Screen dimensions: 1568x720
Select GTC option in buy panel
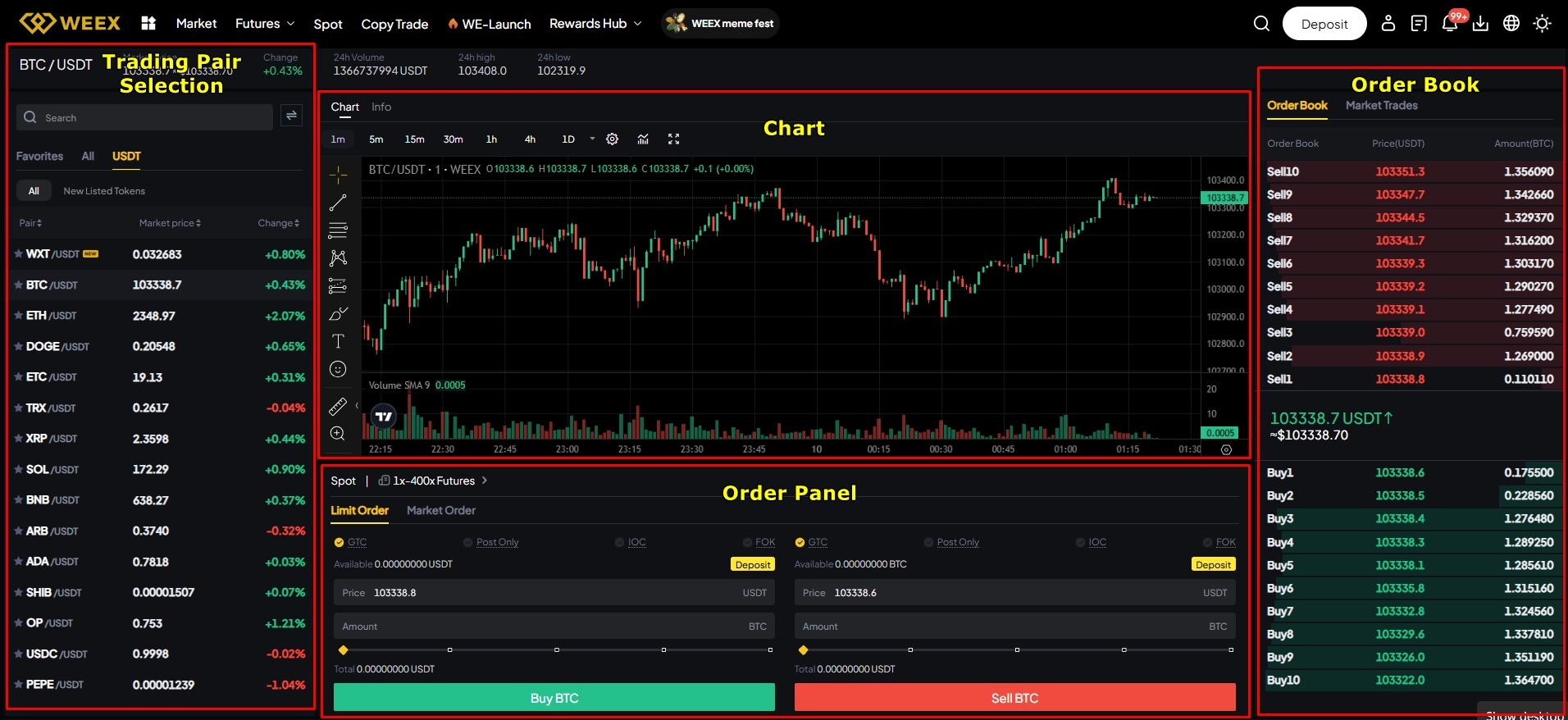click(350, 542)
